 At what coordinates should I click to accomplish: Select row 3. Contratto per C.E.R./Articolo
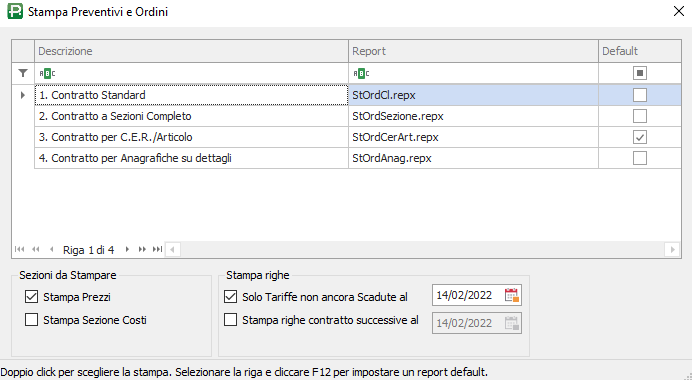point(192,137)
